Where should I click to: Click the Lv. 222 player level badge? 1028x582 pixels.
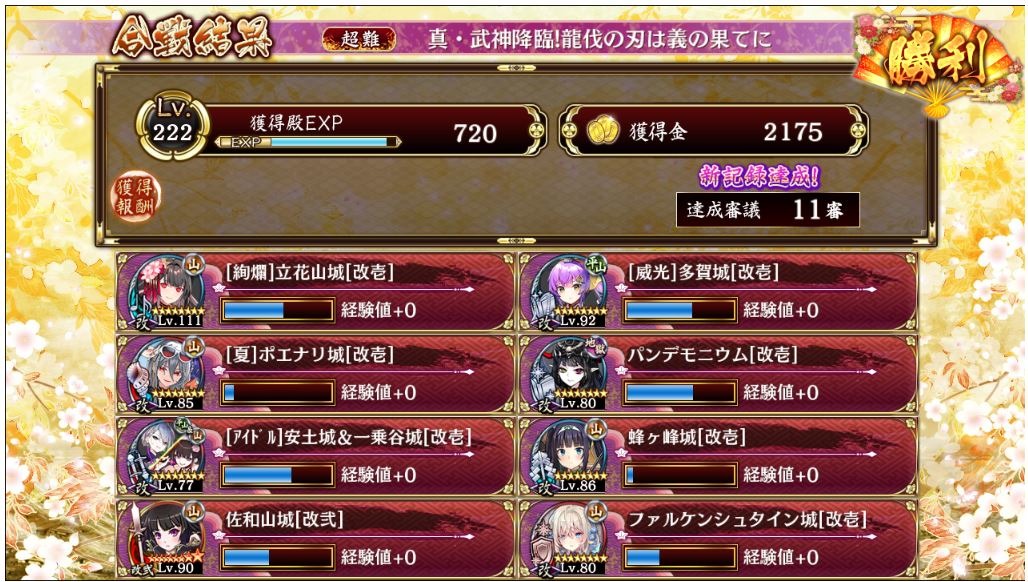(x=172, y=125)
